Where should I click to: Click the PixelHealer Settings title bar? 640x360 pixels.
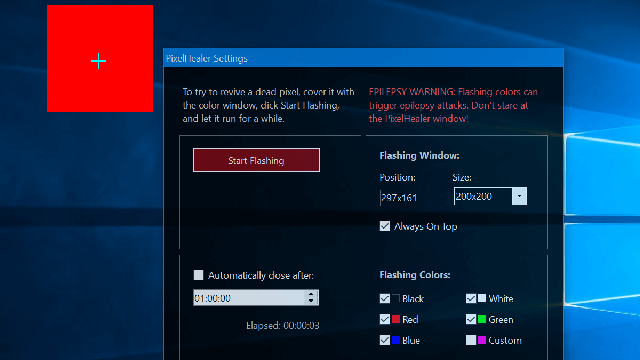pos(363,58)
